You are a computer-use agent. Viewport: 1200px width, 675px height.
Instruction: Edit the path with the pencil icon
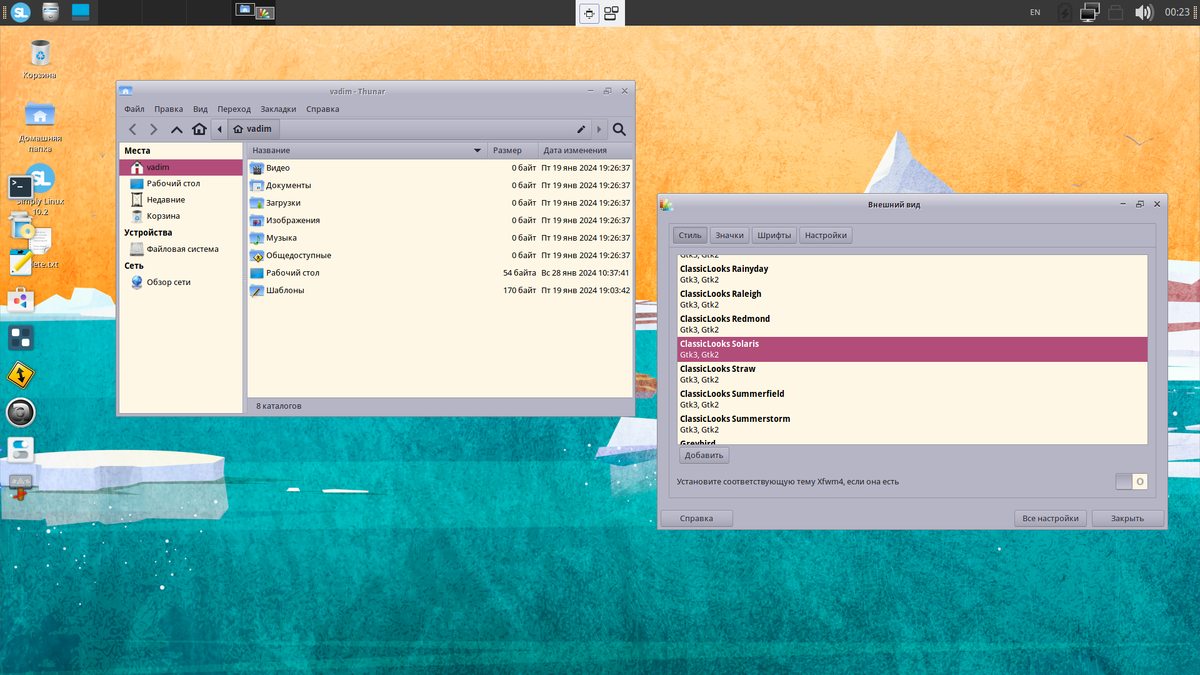point(581,128)
